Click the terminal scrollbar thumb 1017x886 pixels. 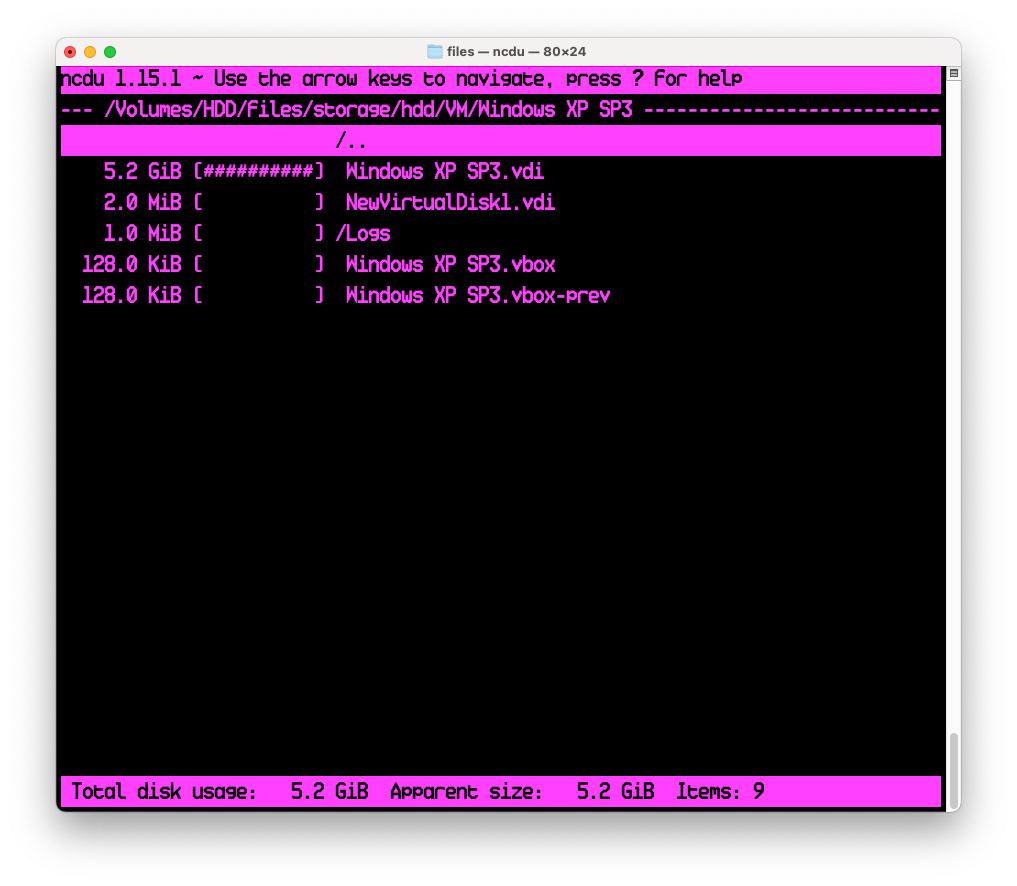953,769
